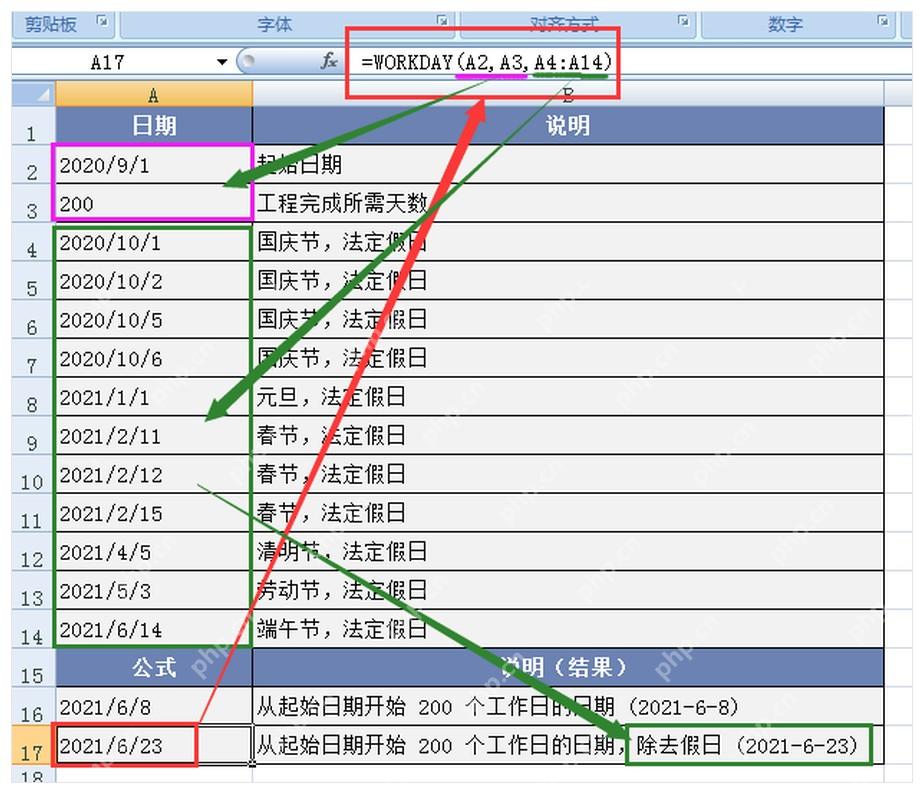
Task: Select row 13 header
Action: pos(34,591)
